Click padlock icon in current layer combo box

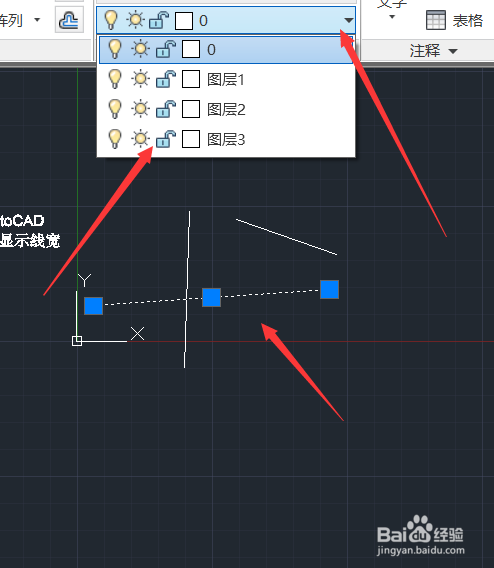point(159,20)
